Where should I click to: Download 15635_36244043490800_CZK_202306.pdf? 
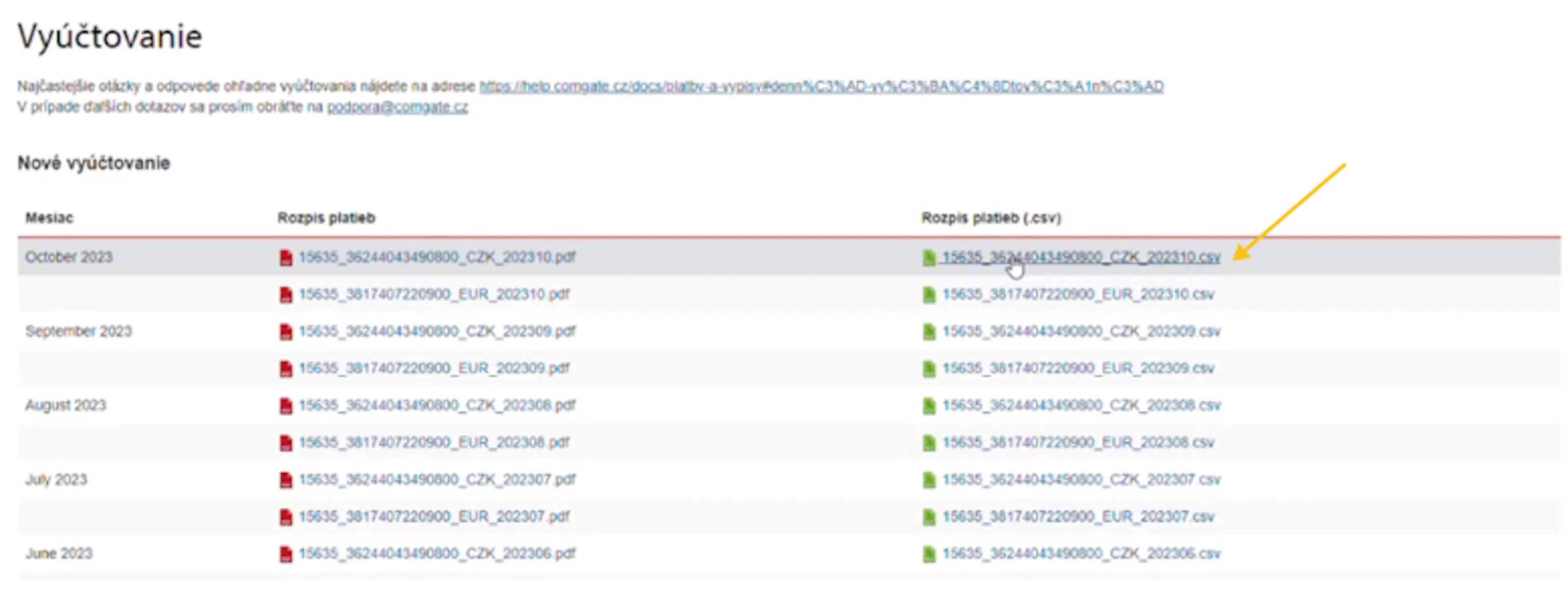point(437,554)
